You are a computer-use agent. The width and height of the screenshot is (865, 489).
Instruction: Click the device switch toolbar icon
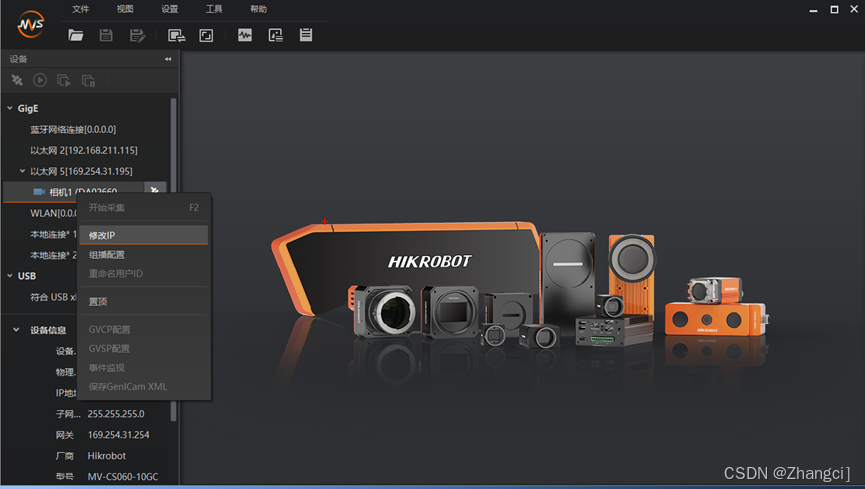[x=177, y=35]
